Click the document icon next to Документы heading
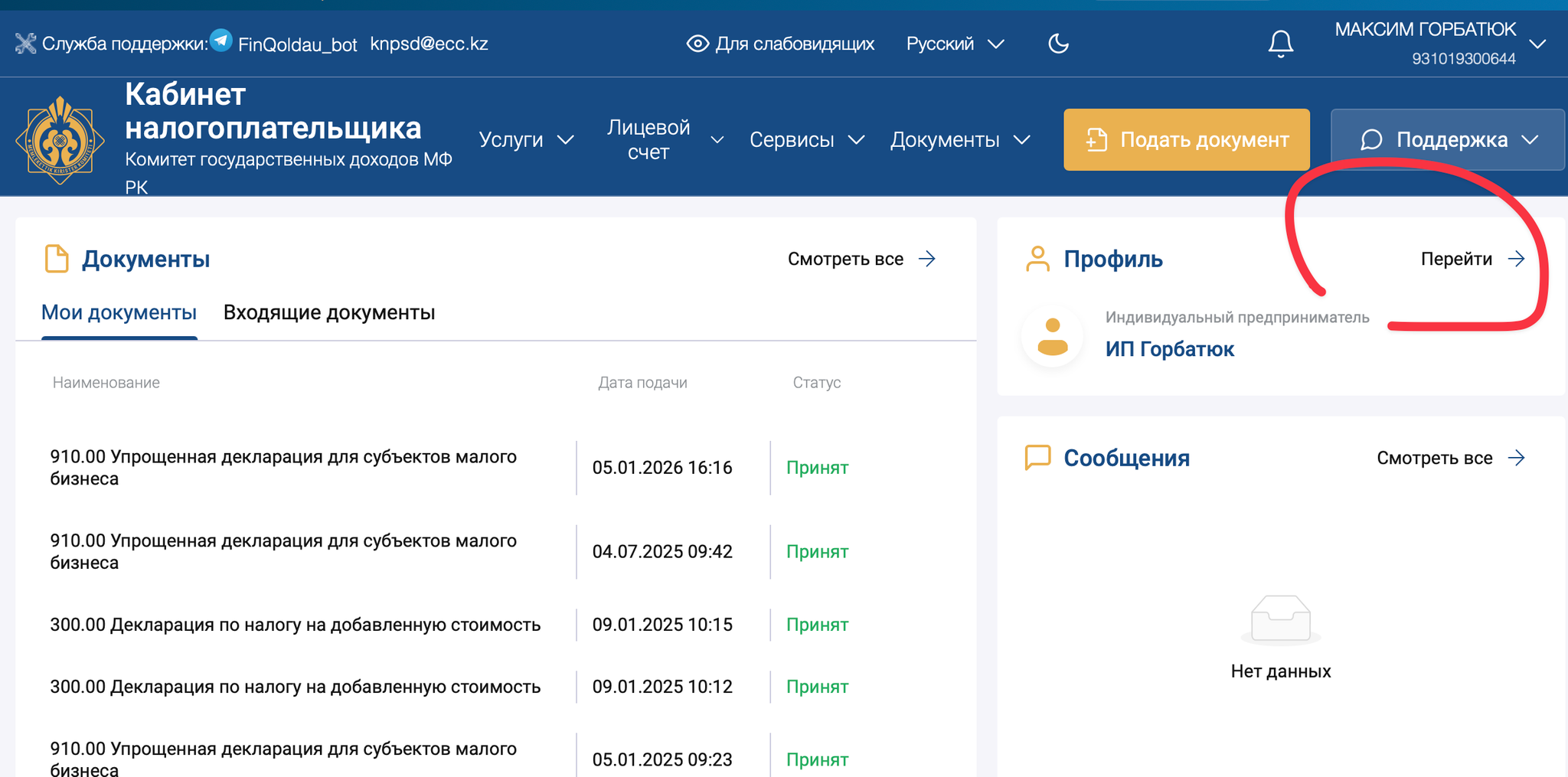The image size is (1568, 777). click(x=57, y=259)
